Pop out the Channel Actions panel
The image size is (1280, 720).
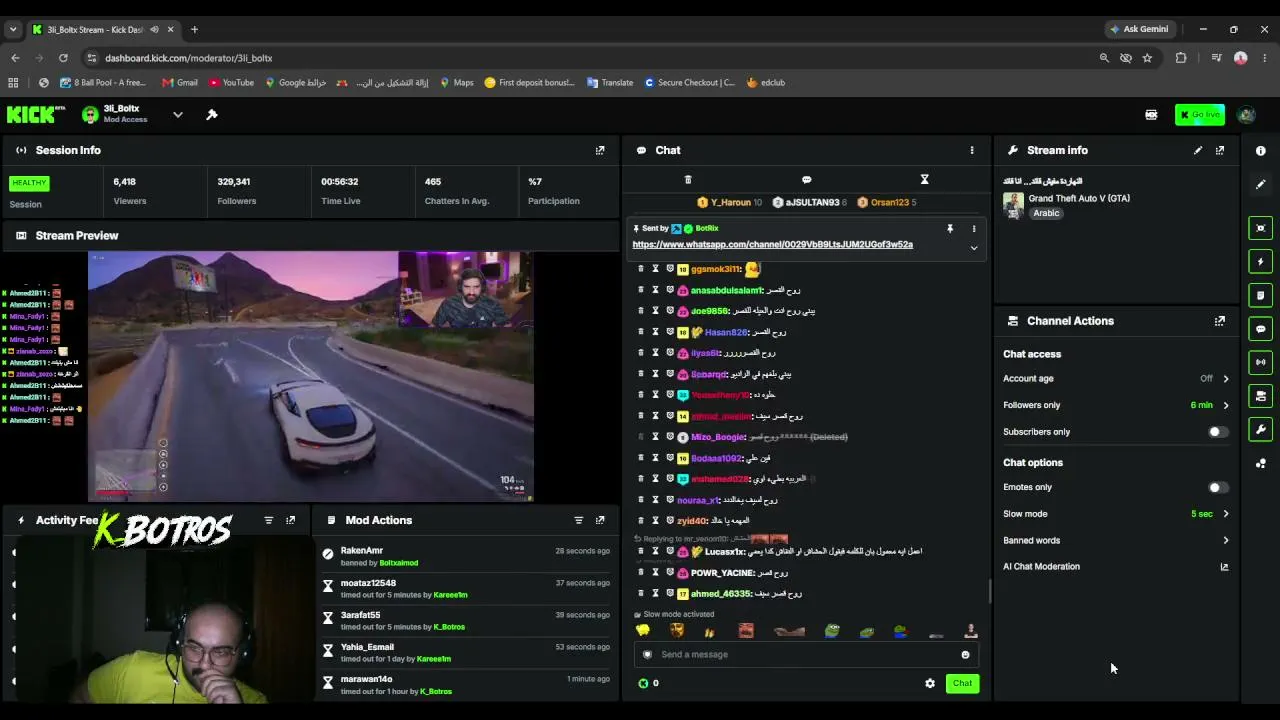click(x=1220, y=321)
